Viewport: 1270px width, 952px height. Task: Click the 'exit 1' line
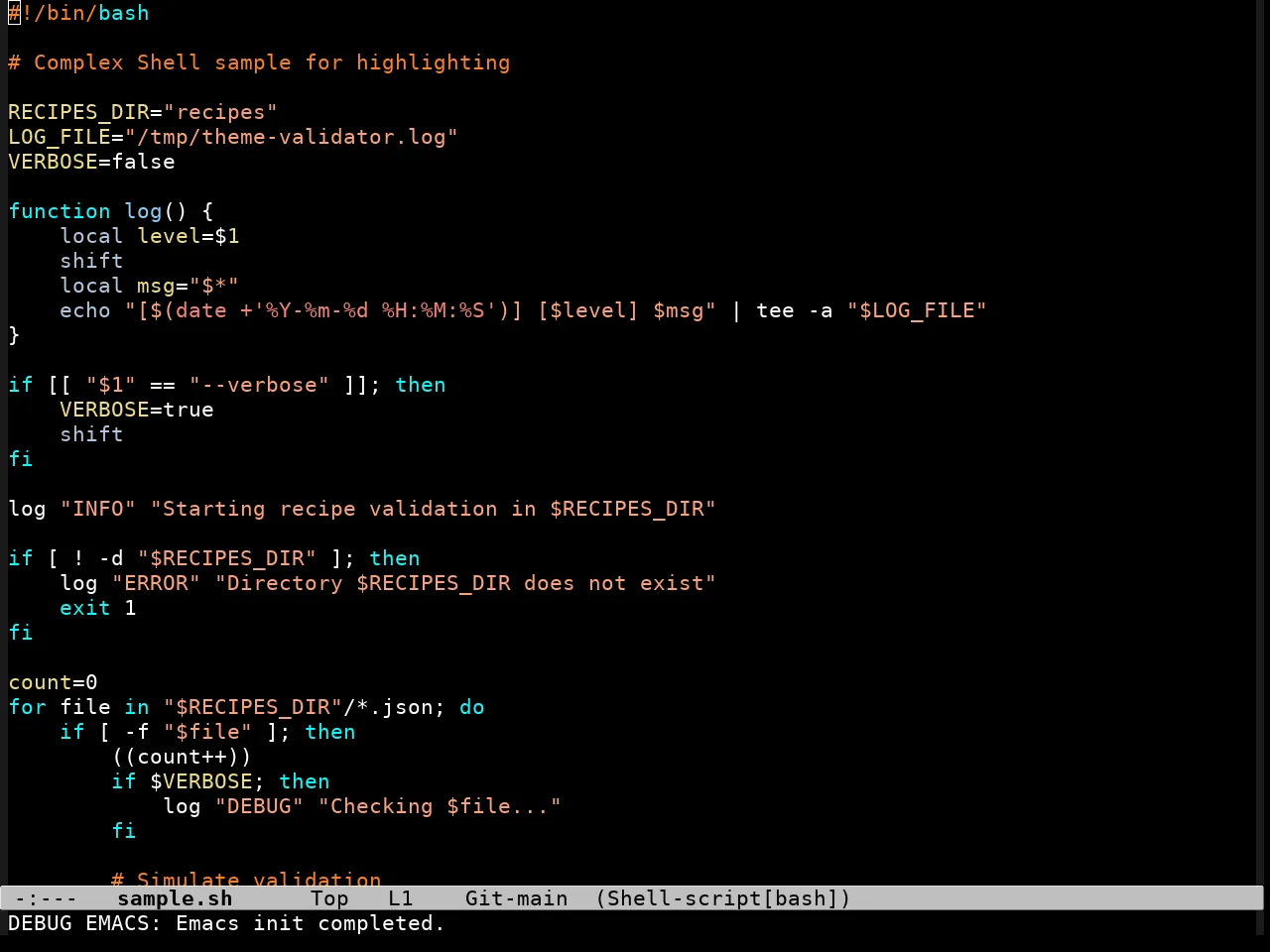click(98, 608)
